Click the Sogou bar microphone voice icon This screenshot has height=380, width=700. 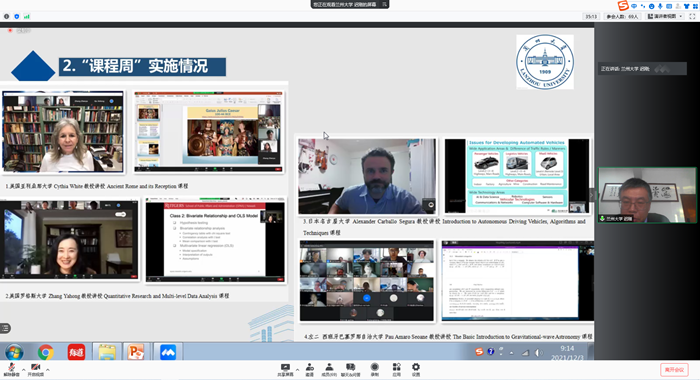click(660, 6)
